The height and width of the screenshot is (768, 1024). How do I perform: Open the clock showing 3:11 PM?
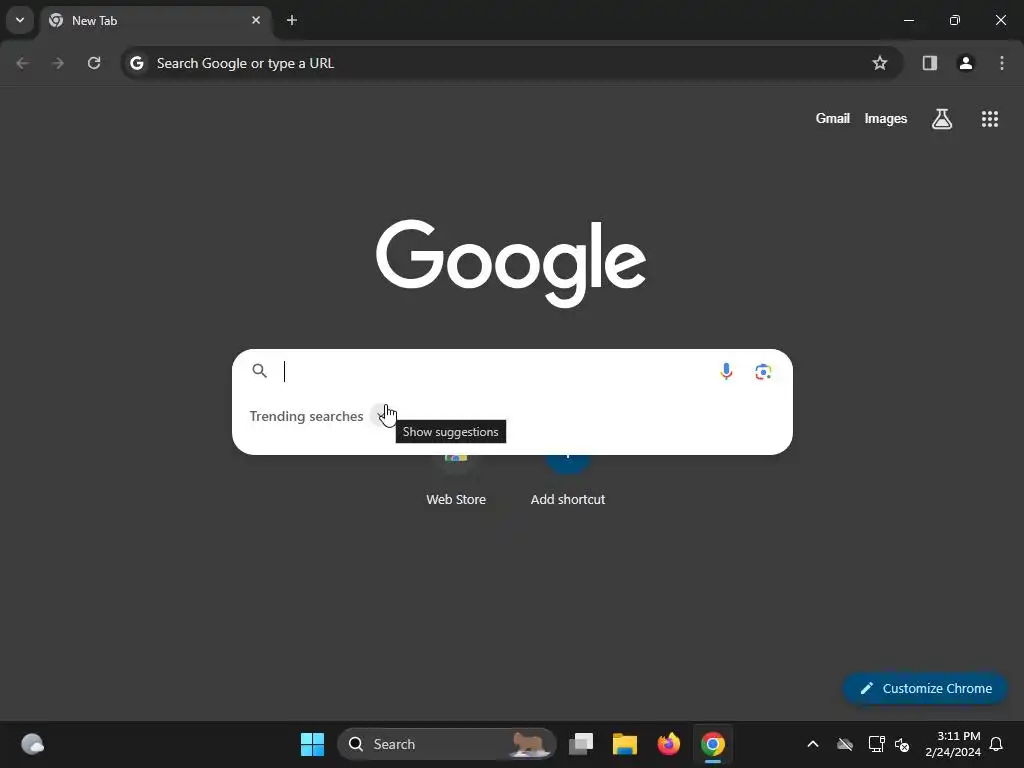click(953, 744)
